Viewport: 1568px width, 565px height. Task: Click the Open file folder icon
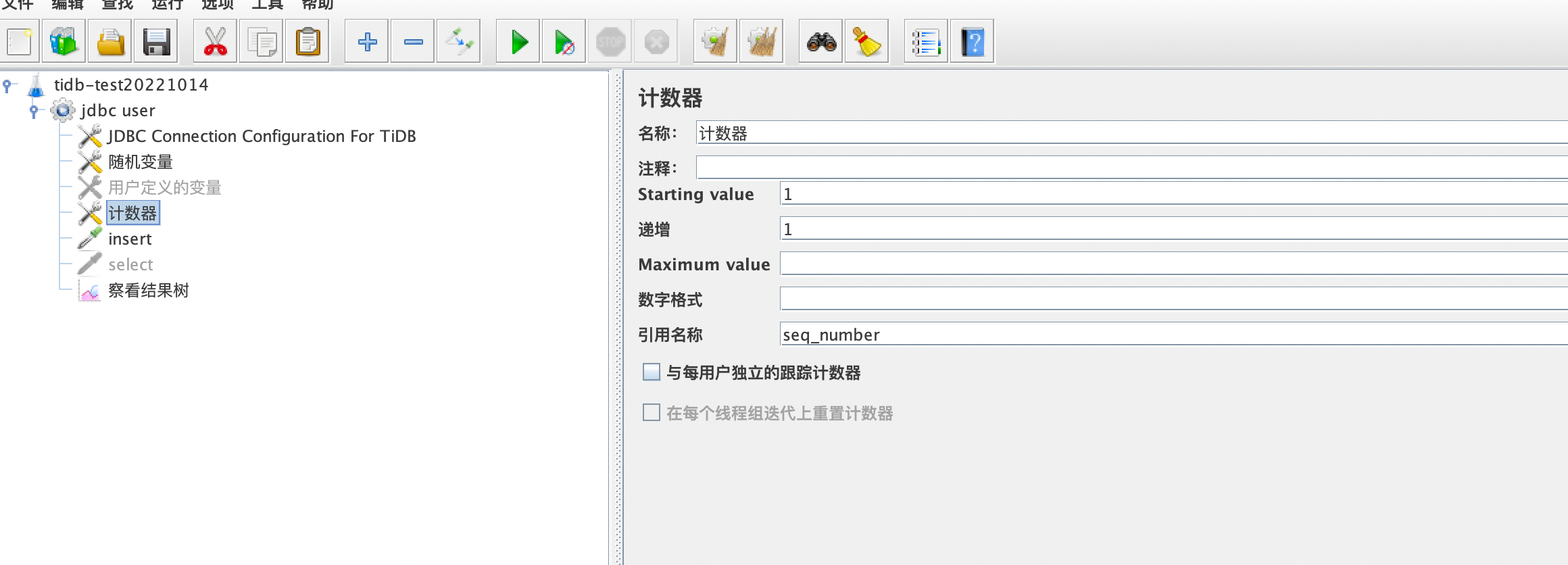110,42
